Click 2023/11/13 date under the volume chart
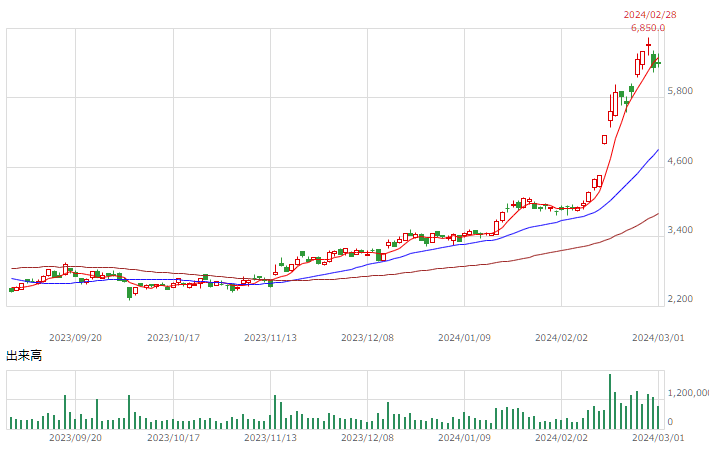 click(x=270, y=438)
